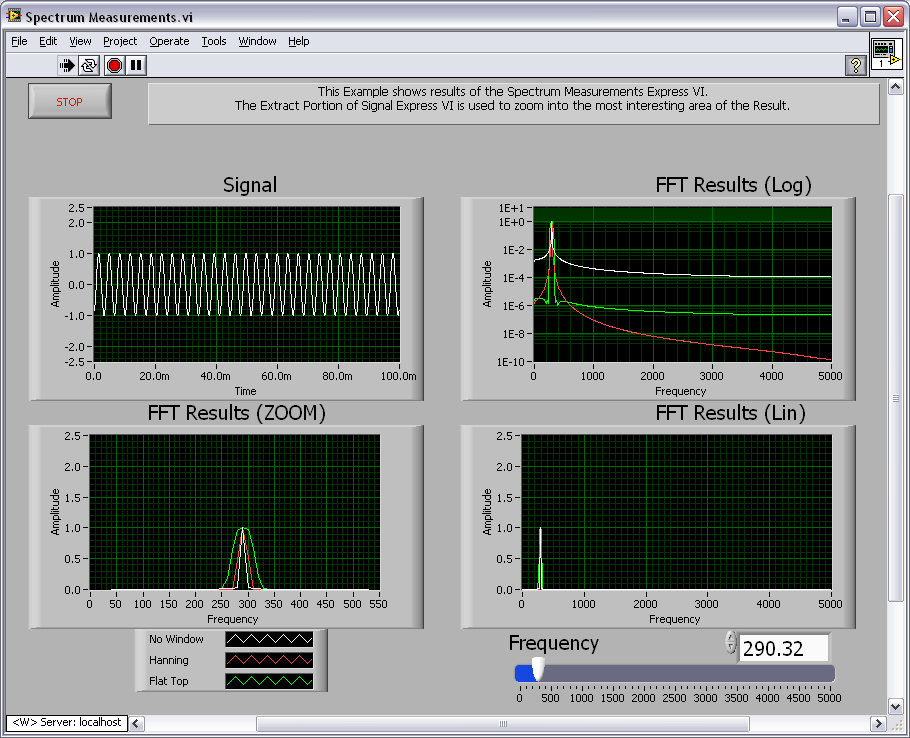Viewport: 910px width, 738px height.
Task: Click the Run arrow toolbar icon
Action: pyautogui.click(x=67, y=65)
